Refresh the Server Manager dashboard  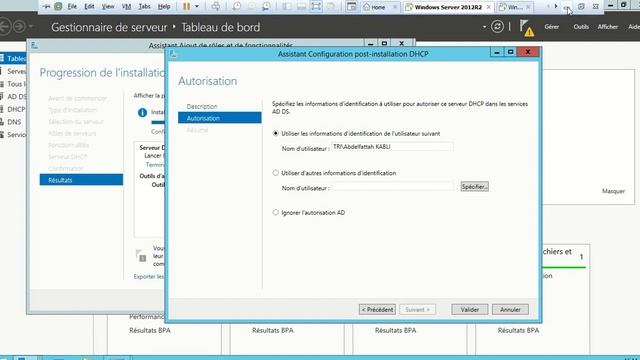click(x=497, y=27)
